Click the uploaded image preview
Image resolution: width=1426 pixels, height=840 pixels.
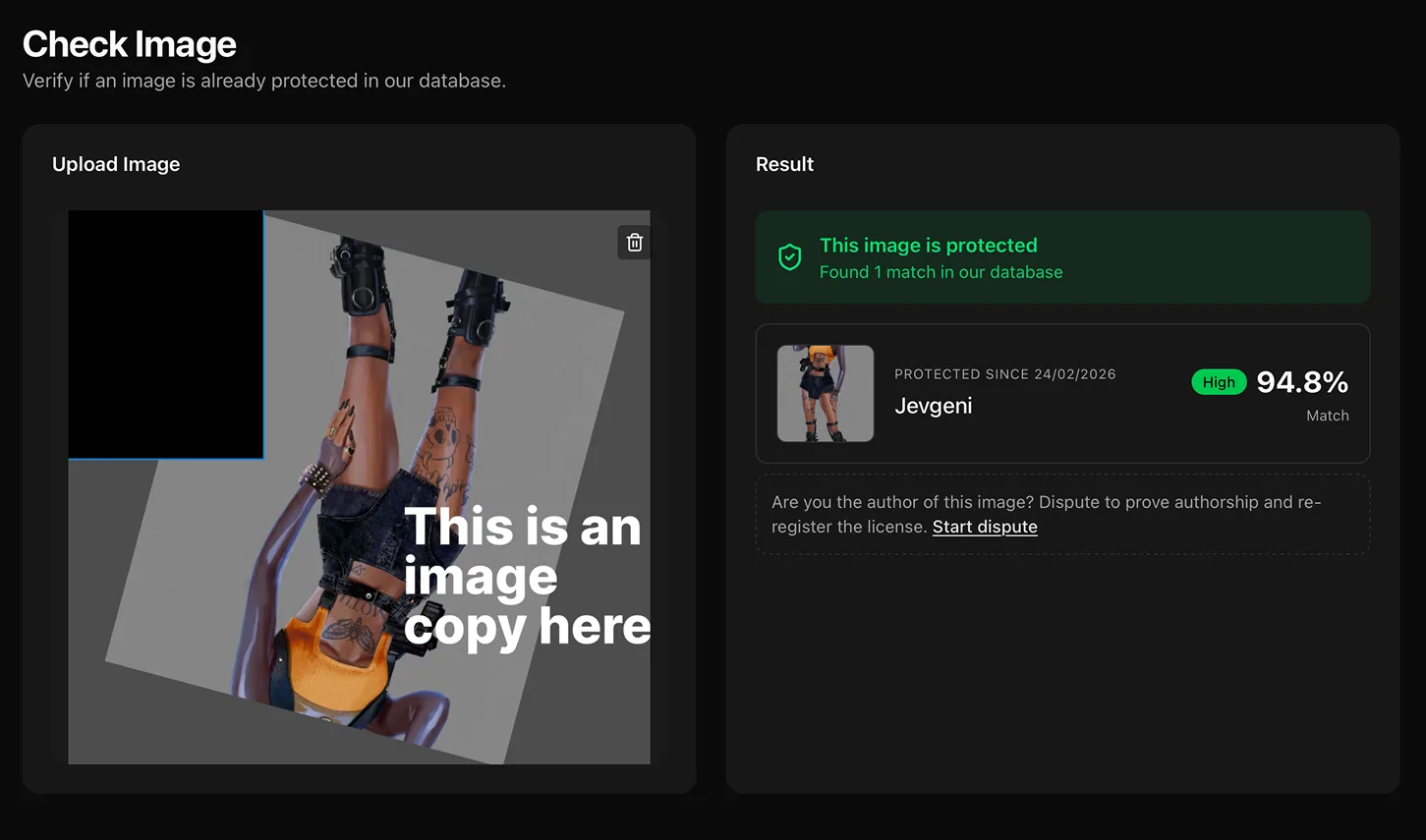point(359,486)
